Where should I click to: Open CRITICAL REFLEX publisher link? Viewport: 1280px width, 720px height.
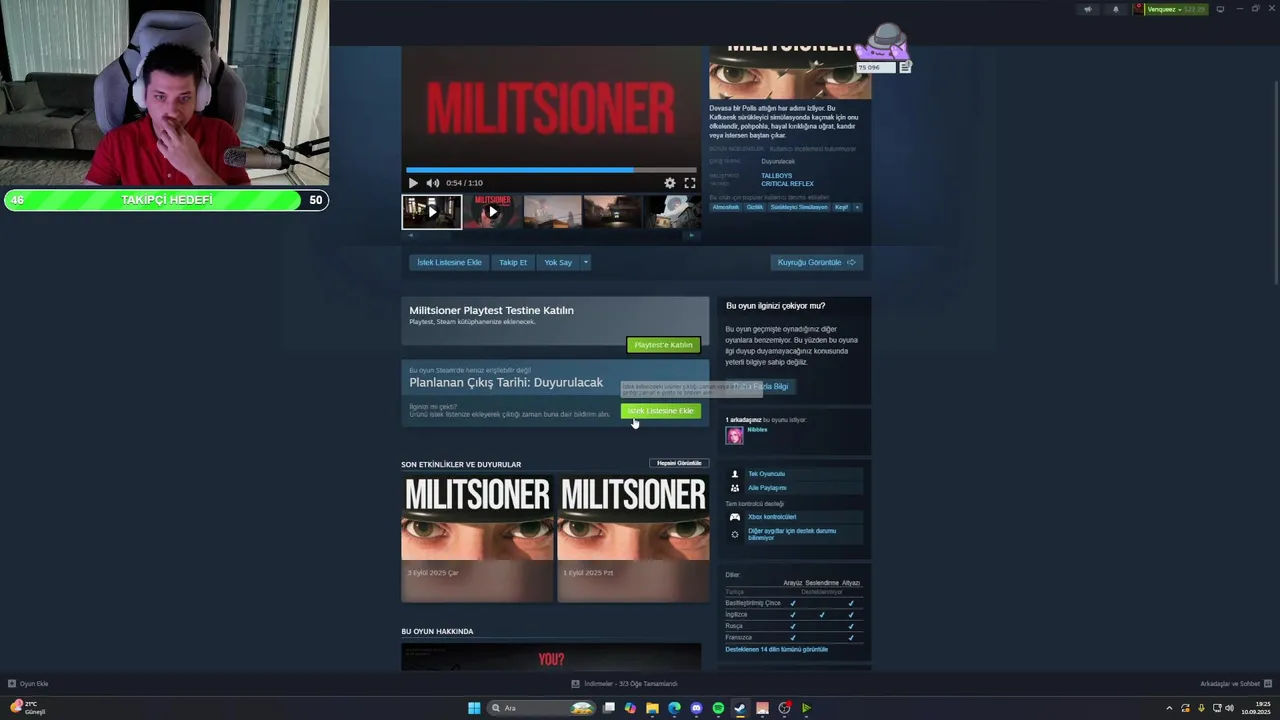(787, 184)
